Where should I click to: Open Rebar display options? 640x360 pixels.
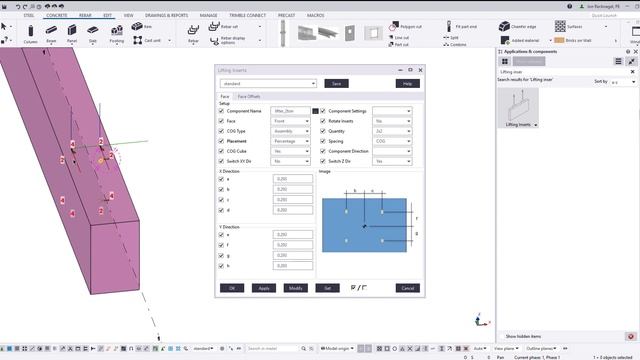click(228, 40)
